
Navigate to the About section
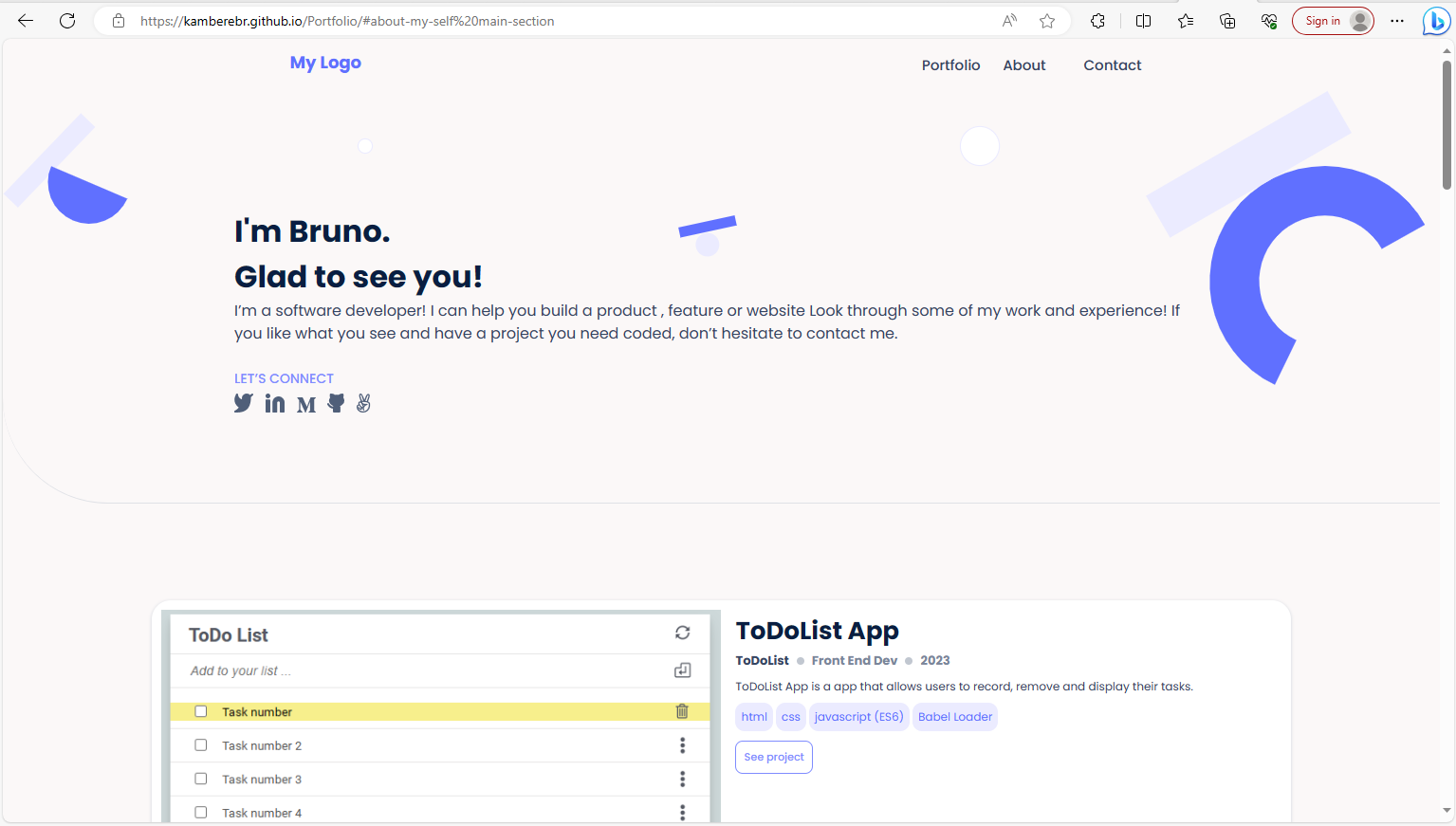1024,65
